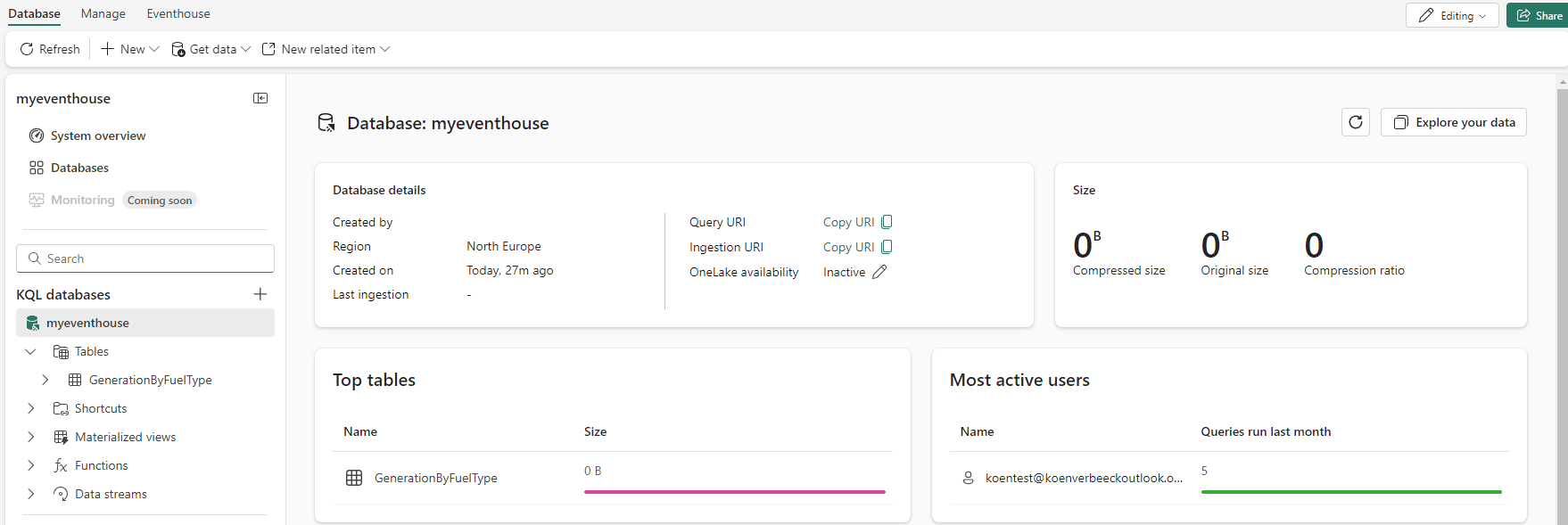
Task: Click the Get data icon
Action: pos(178,49)
